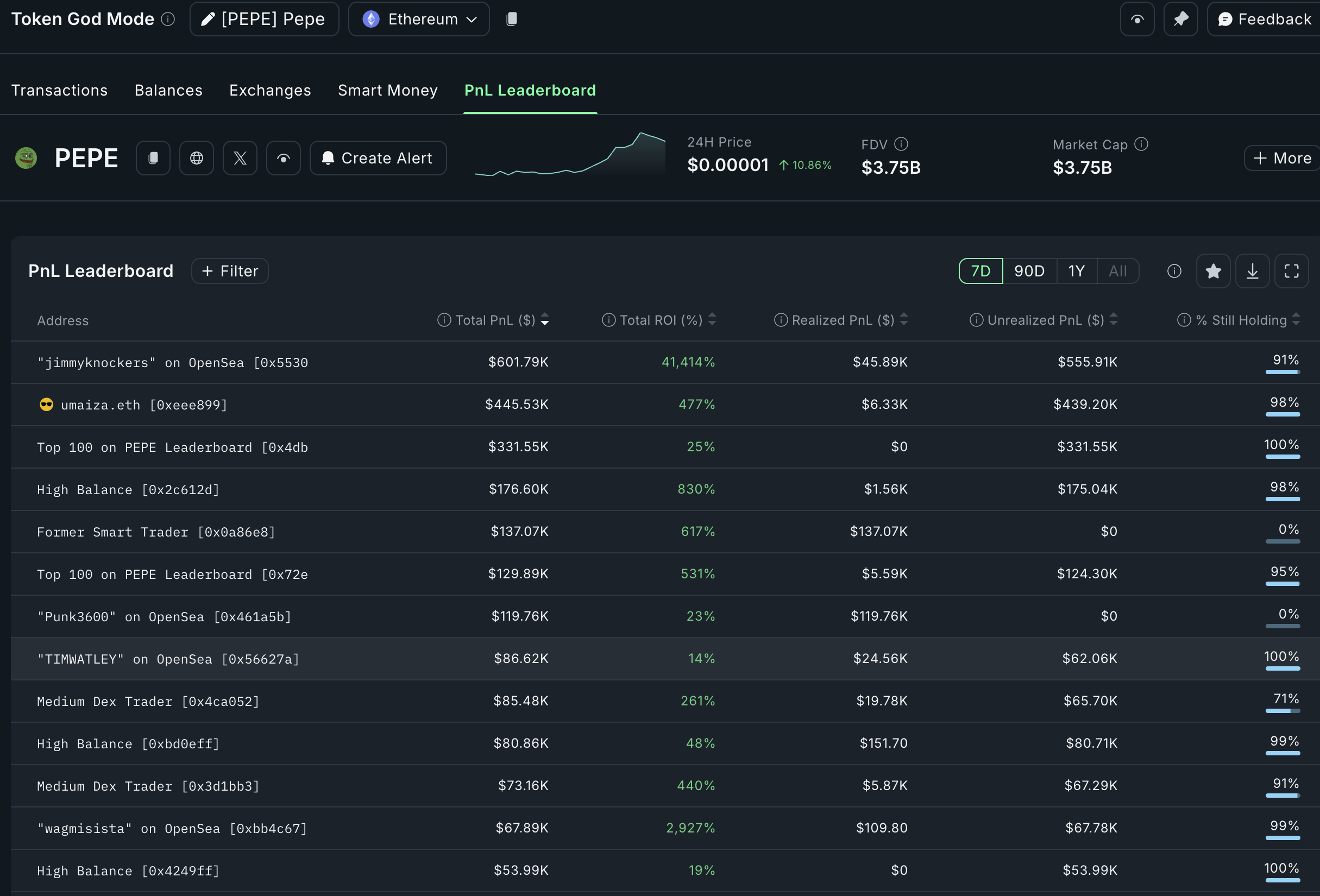Switch to the Smart Money tab
1320x896 pixels.
(x=387, y=90)
